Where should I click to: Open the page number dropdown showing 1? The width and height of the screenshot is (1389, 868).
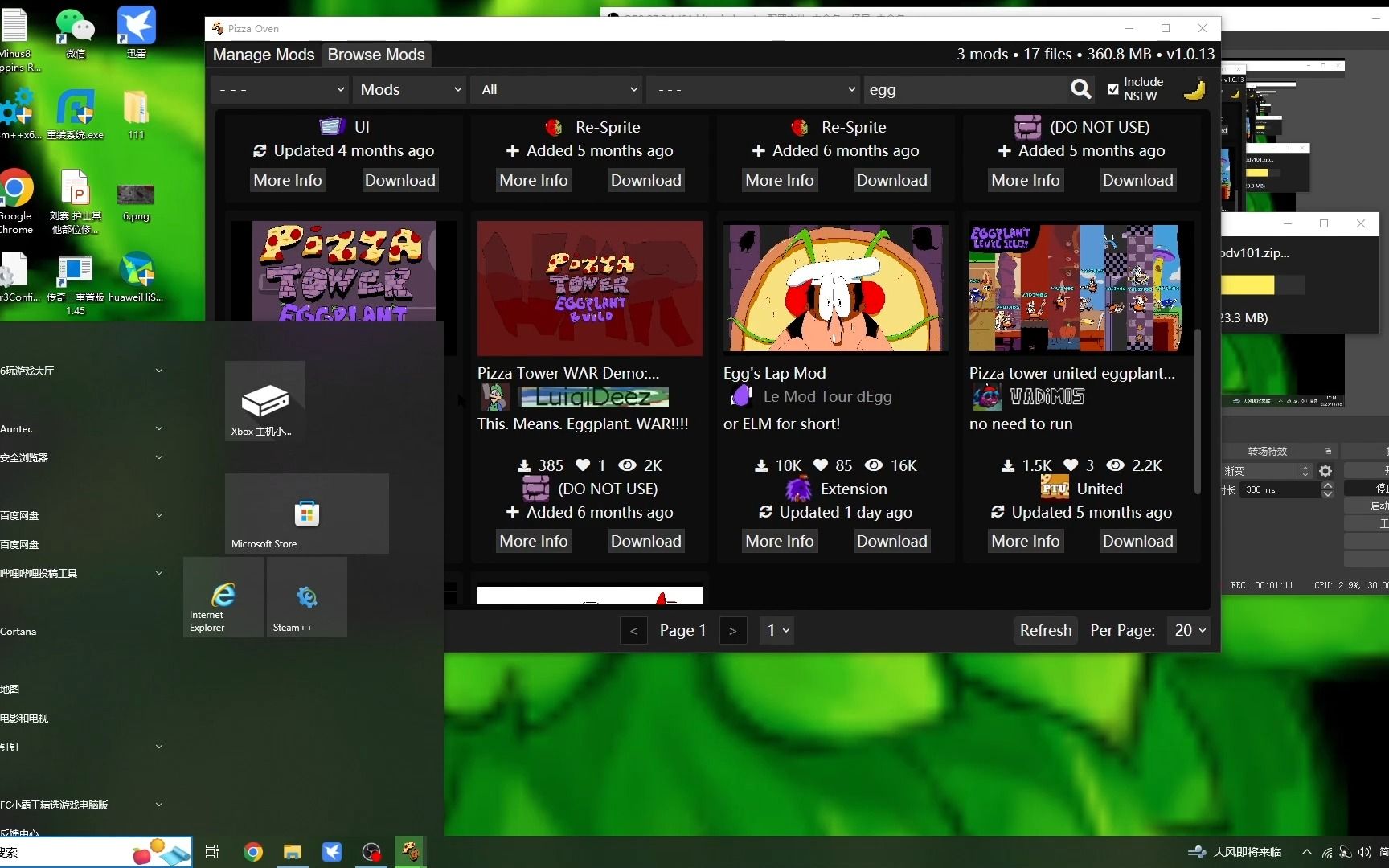pos(777,630)
